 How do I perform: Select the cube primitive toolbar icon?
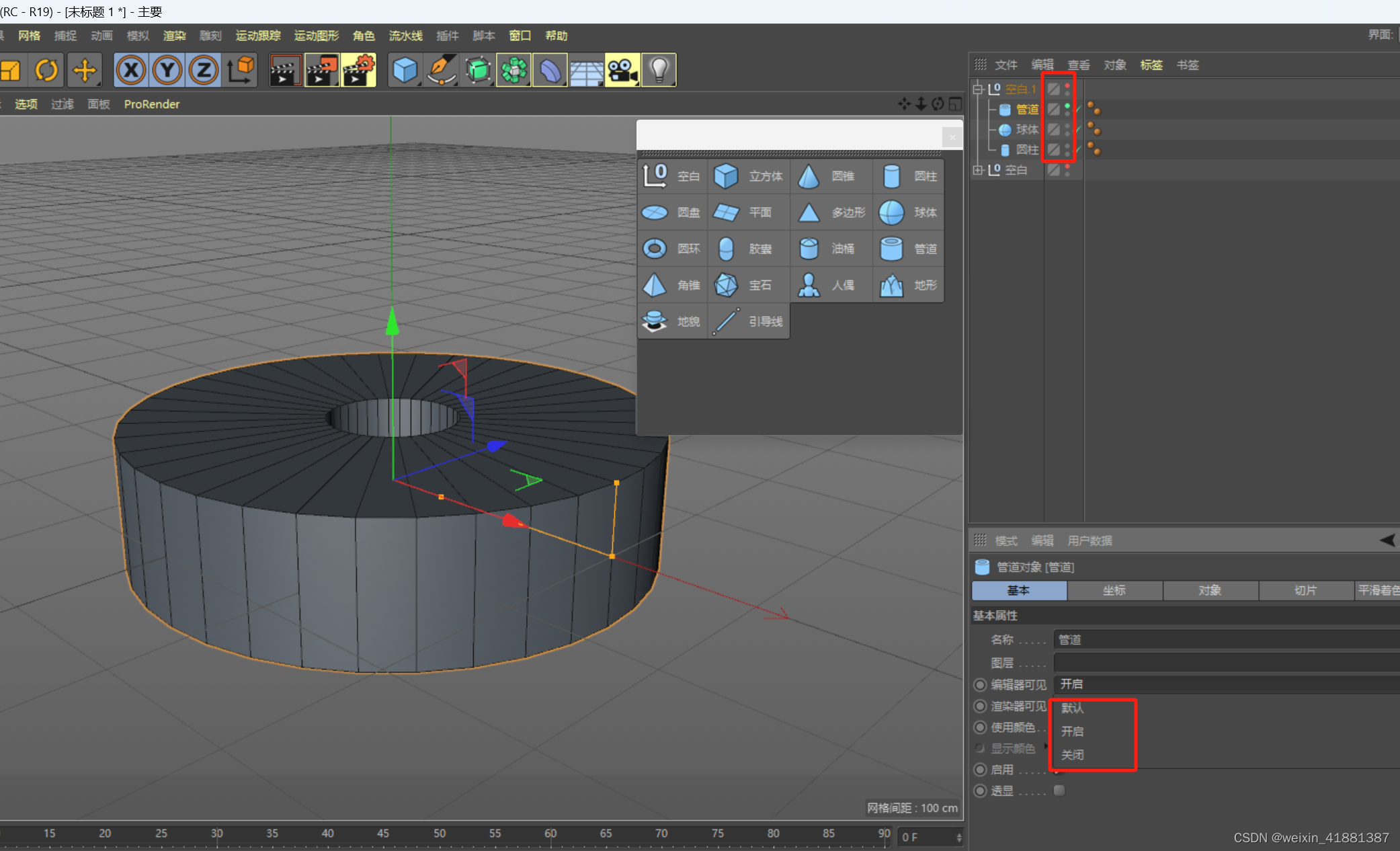405,70
